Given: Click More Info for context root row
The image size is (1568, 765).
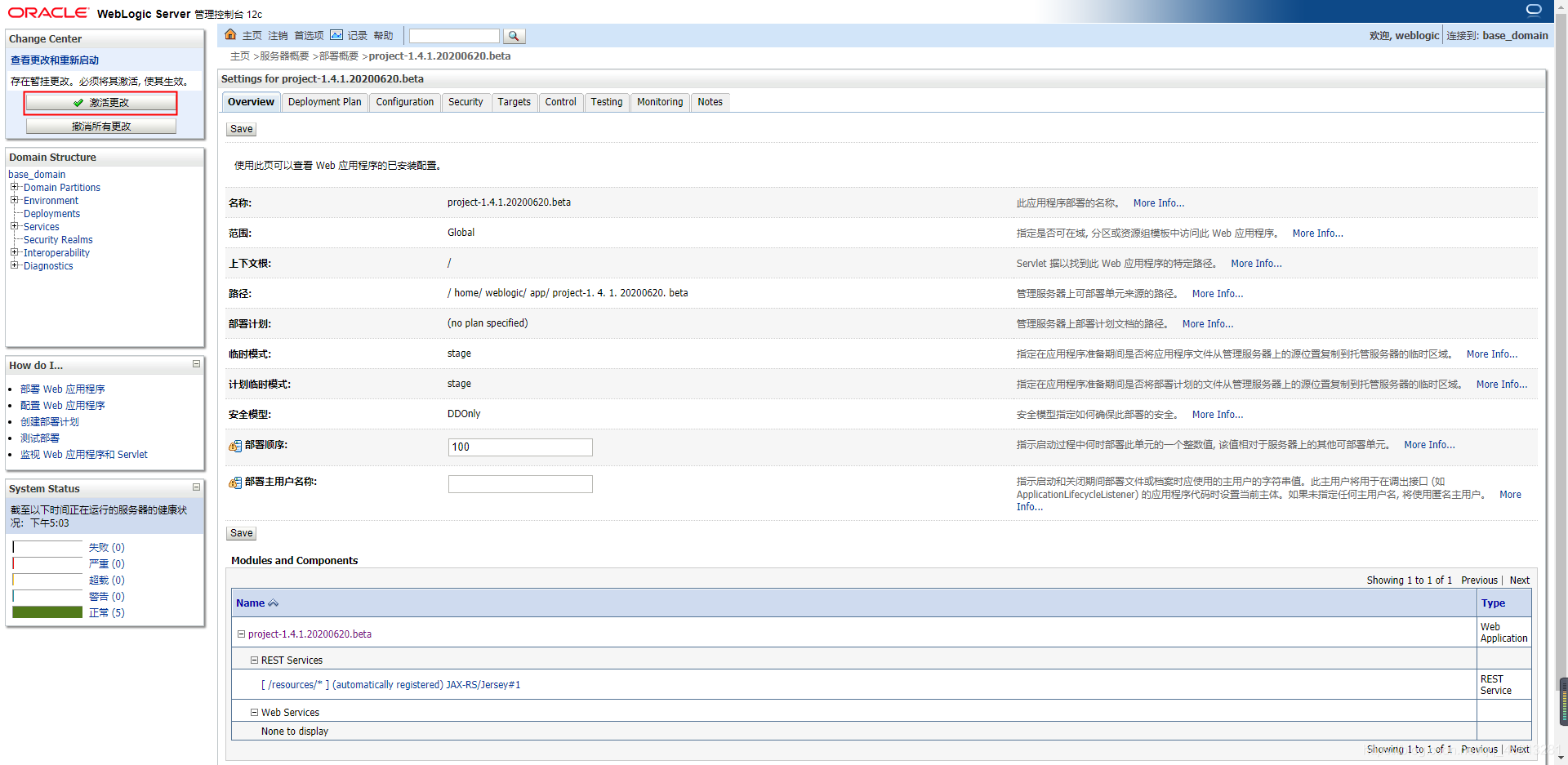Looking at the screenshot, I should (1256, 264).
